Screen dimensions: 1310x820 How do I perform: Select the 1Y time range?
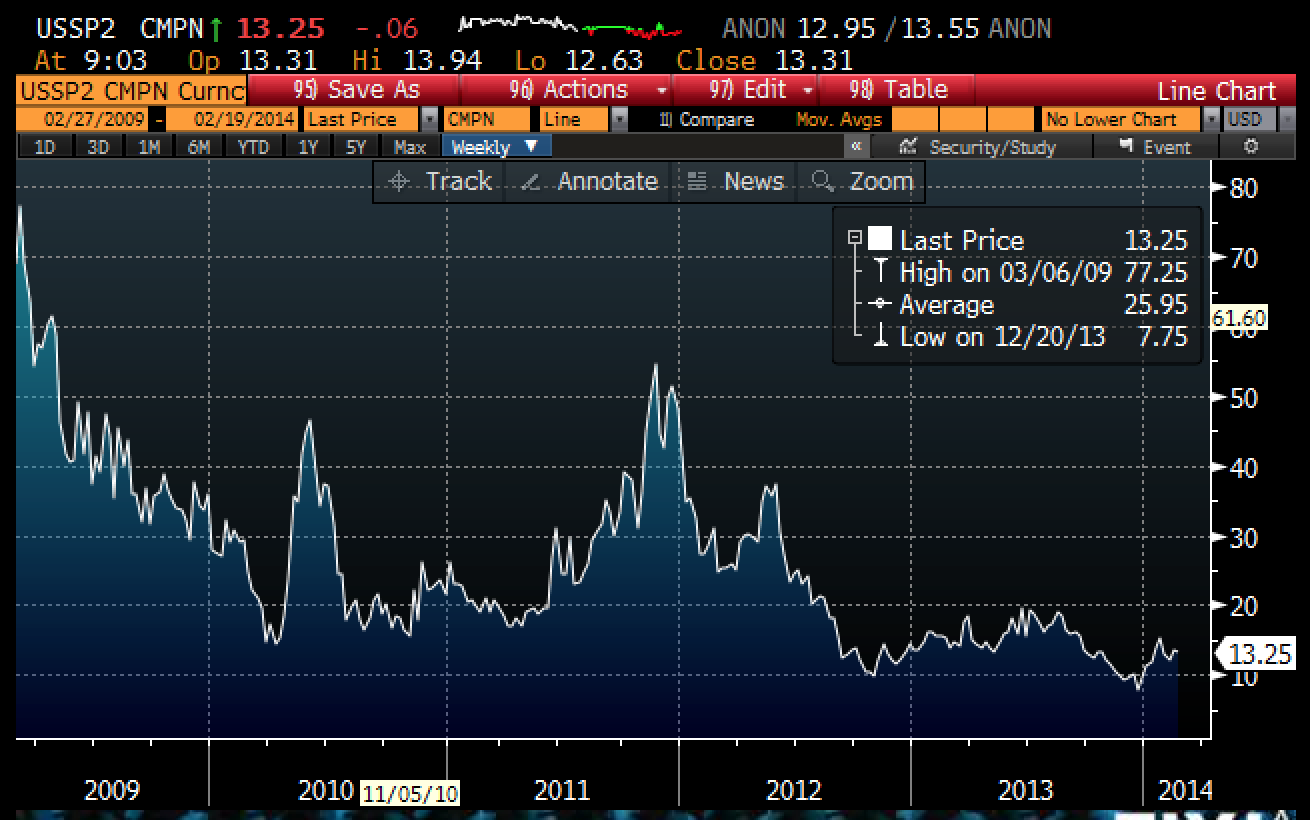(308, 147)
